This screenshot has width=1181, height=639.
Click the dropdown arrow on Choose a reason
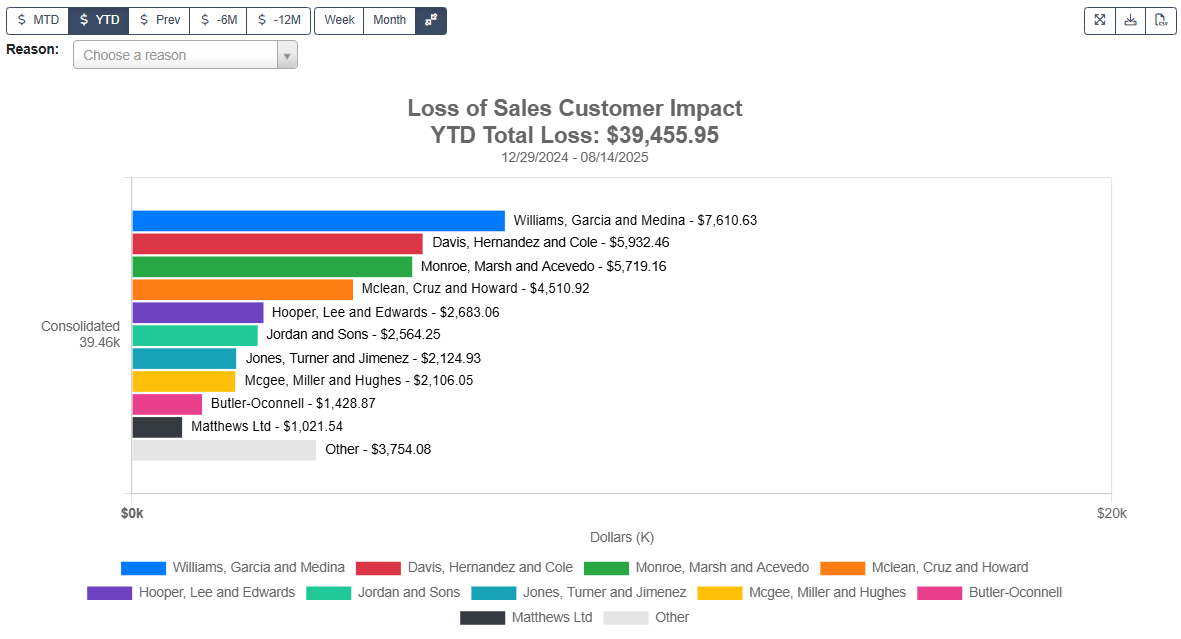pos(288,54)
